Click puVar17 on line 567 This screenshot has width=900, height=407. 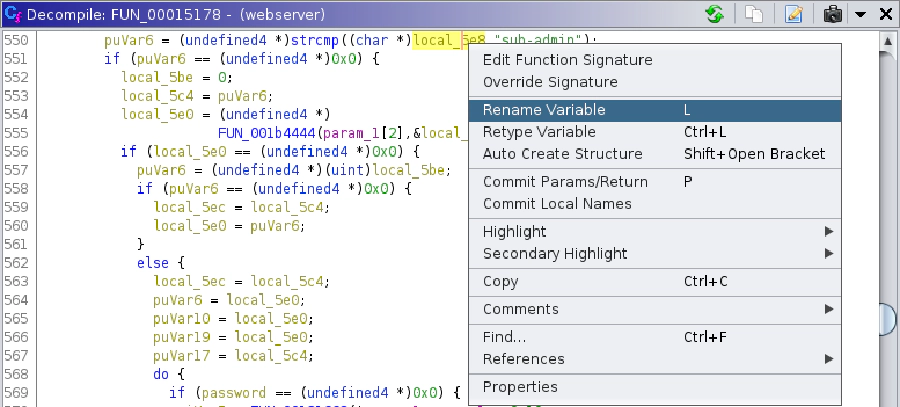point(181,356)
